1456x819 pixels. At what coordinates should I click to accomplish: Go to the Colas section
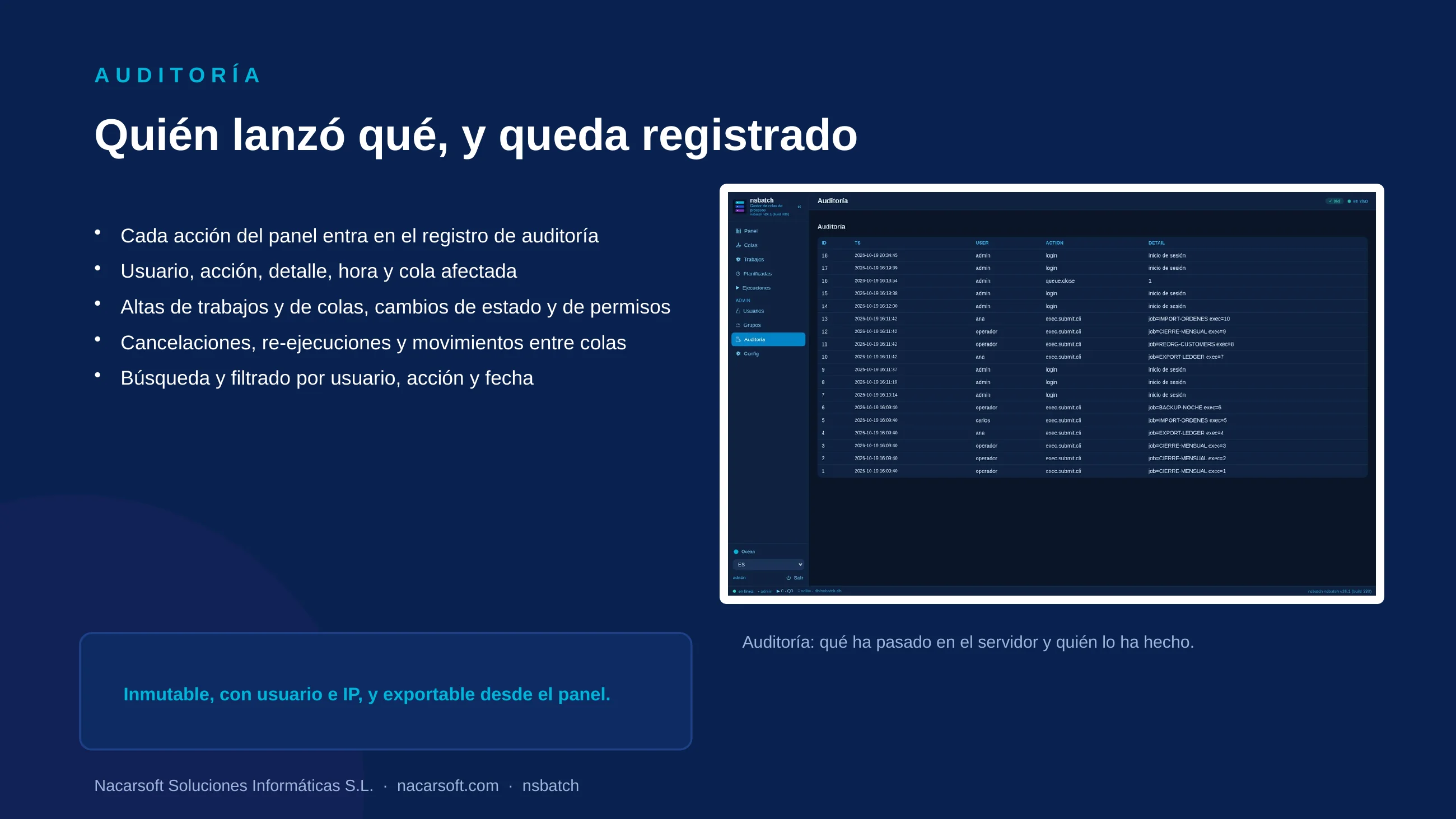coord(768,245)
